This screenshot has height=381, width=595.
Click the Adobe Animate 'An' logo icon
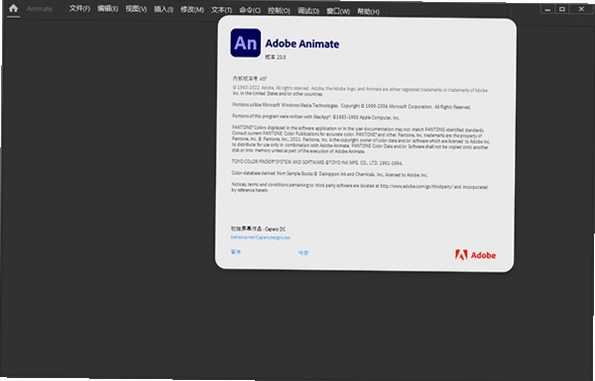(246, 43)
